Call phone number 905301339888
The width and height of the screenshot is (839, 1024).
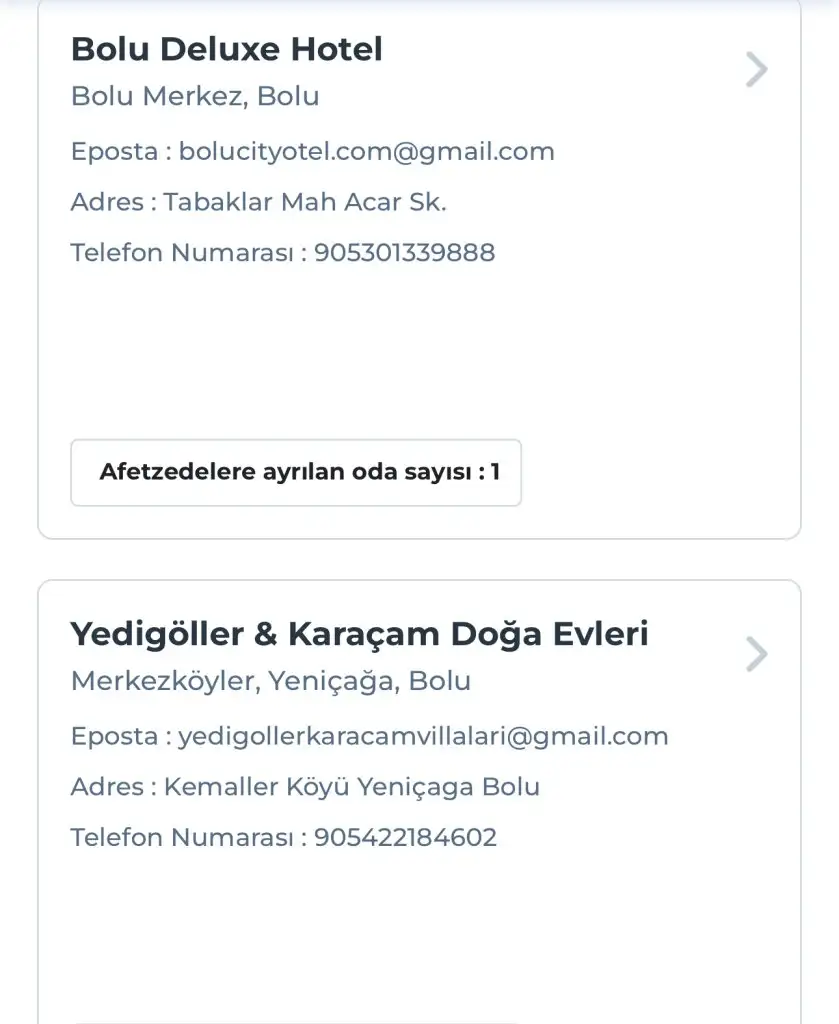[x=405, y=252]
